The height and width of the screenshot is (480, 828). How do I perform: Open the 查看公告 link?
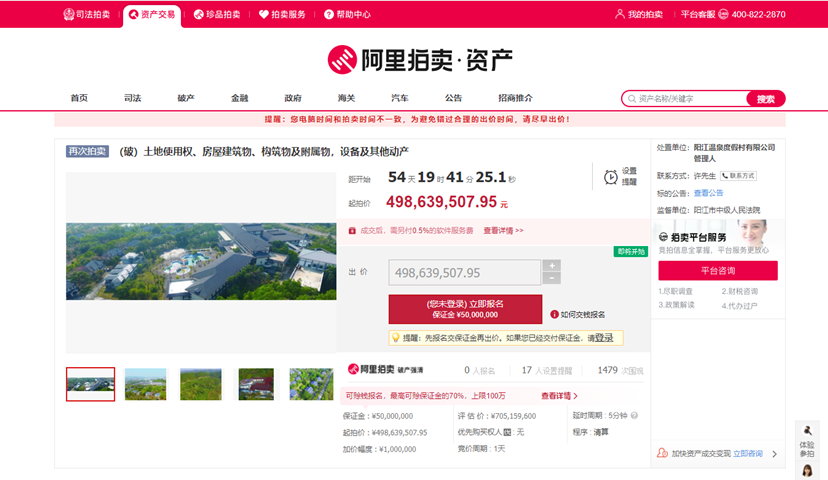(708, 193)
